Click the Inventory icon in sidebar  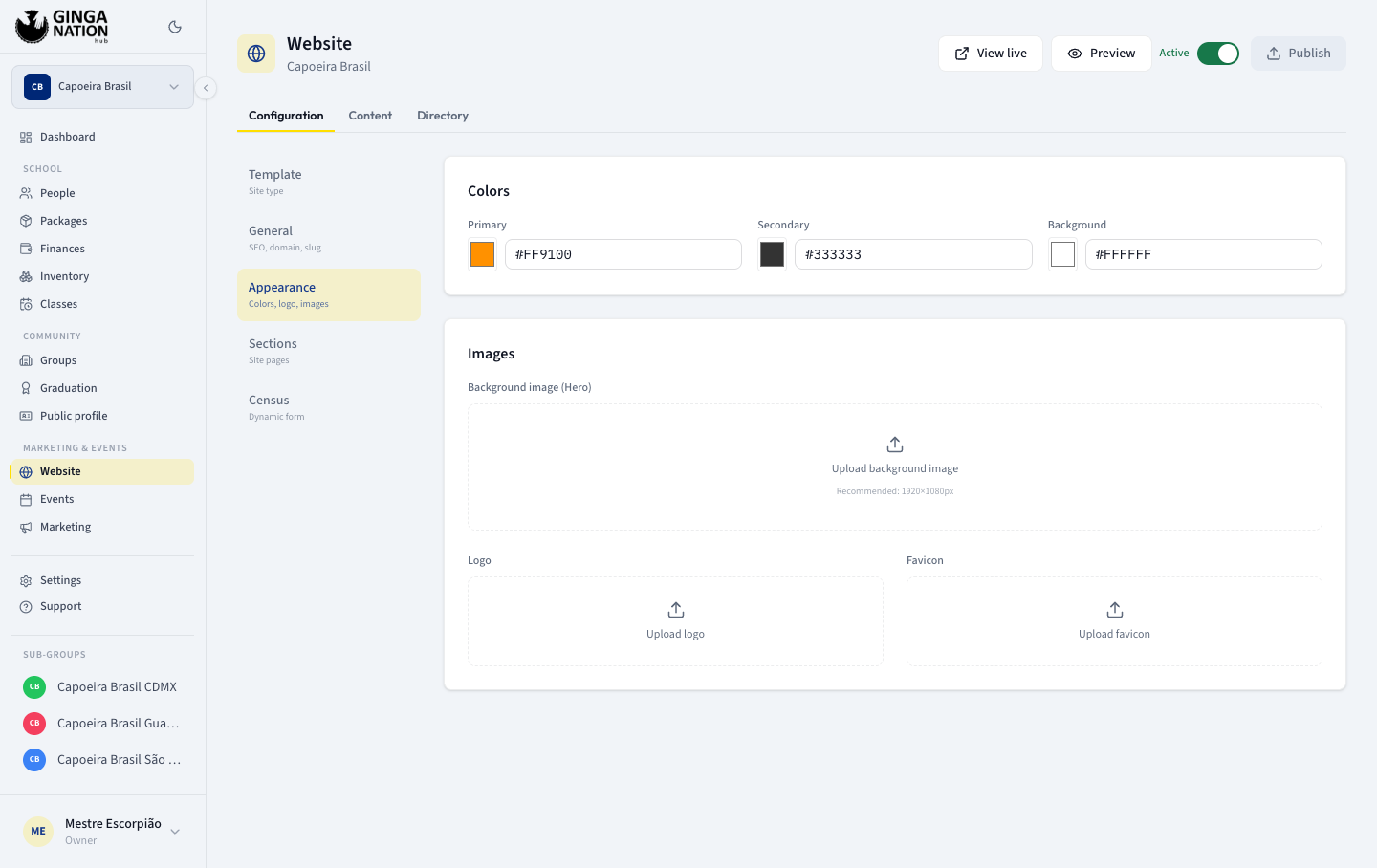pyautogui.click(x=26, y=276)
